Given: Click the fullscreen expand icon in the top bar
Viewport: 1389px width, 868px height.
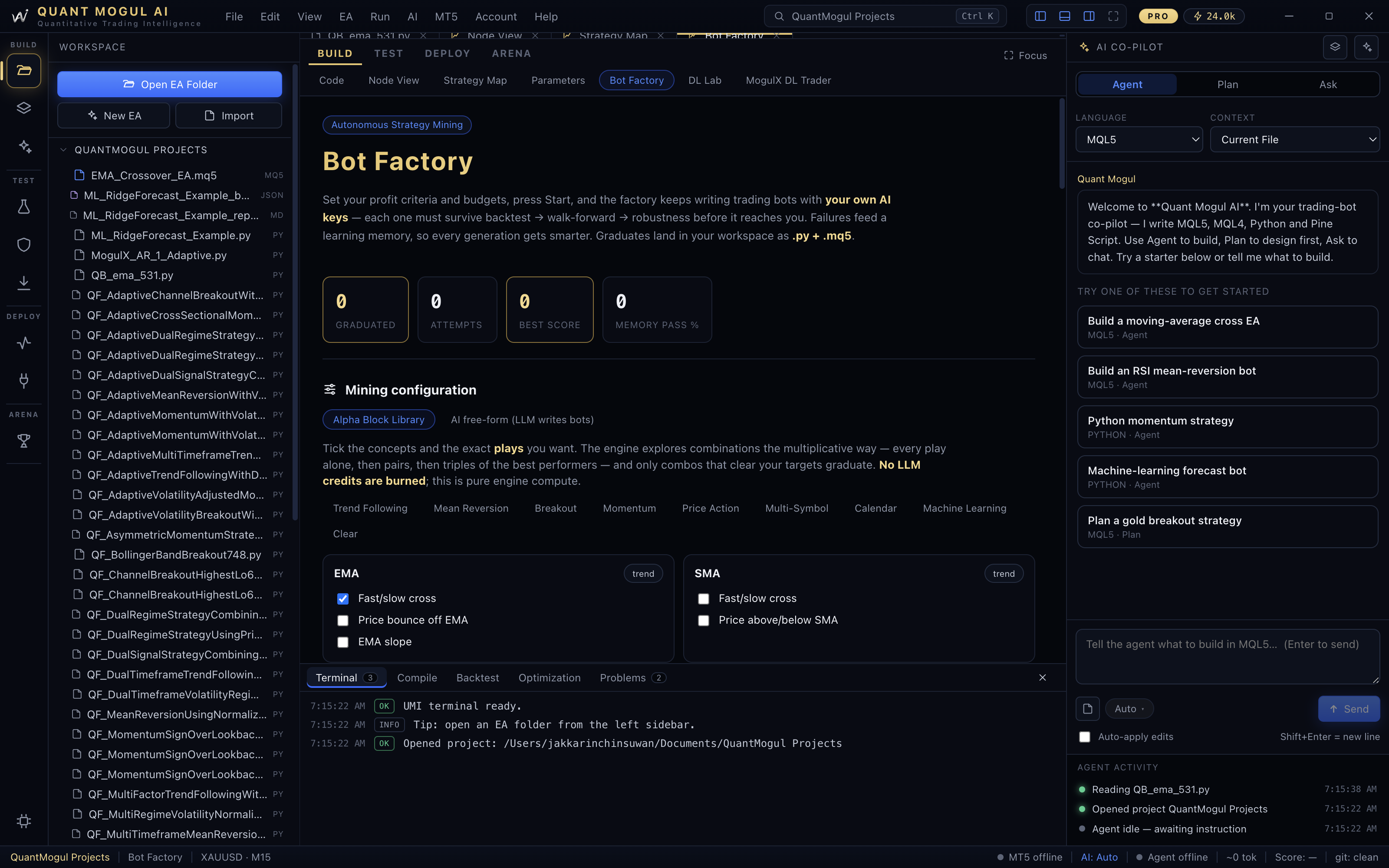Looking at the screenshot, I should [1113, 16].
